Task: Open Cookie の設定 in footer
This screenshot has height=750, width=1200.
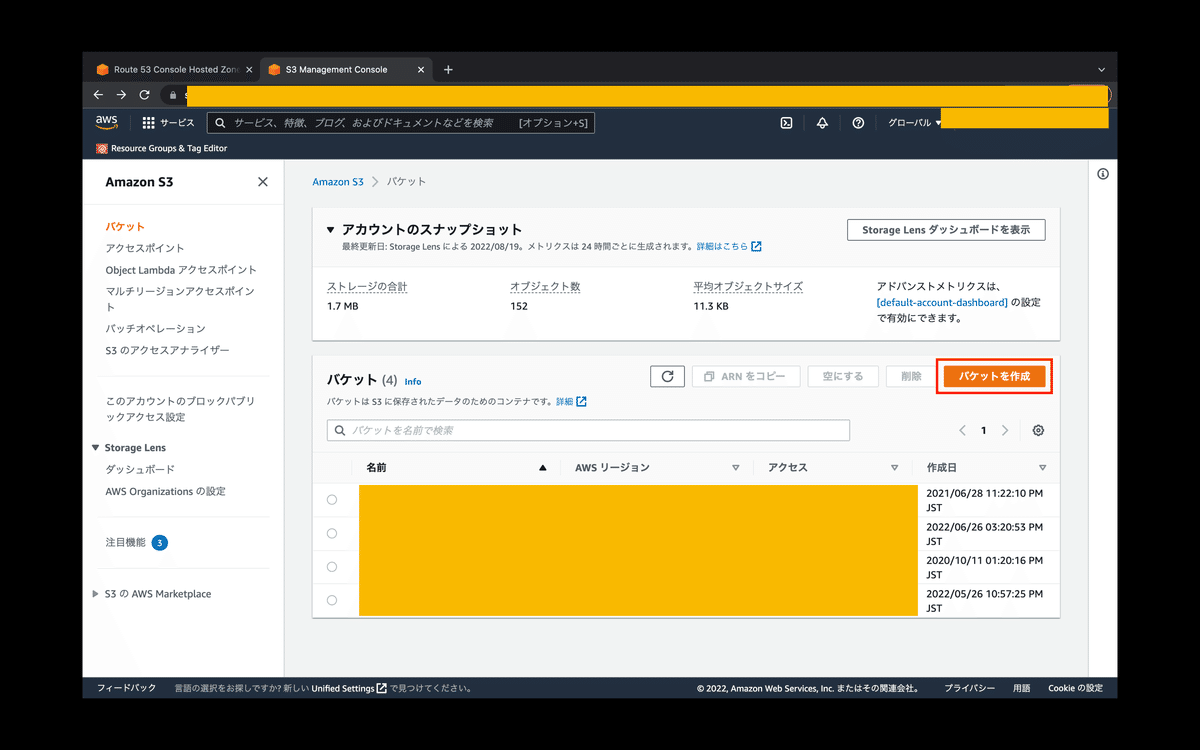Action: (1075, 688)
